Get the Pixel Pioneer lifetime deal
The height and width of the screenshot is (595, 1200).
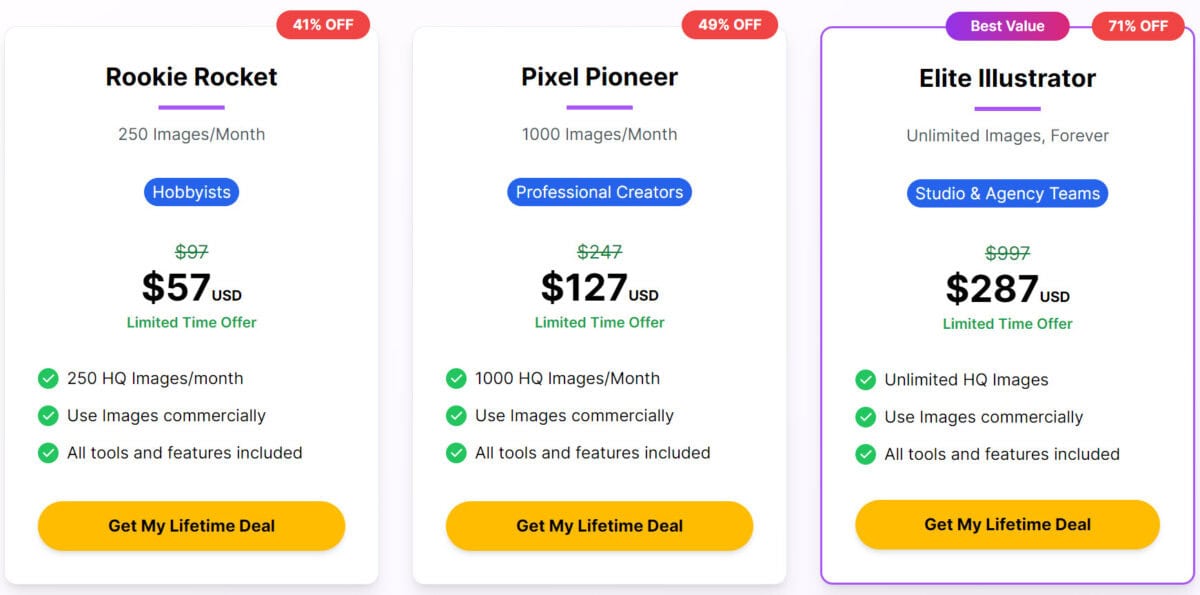pyautogui.click(x=600, y=526)
